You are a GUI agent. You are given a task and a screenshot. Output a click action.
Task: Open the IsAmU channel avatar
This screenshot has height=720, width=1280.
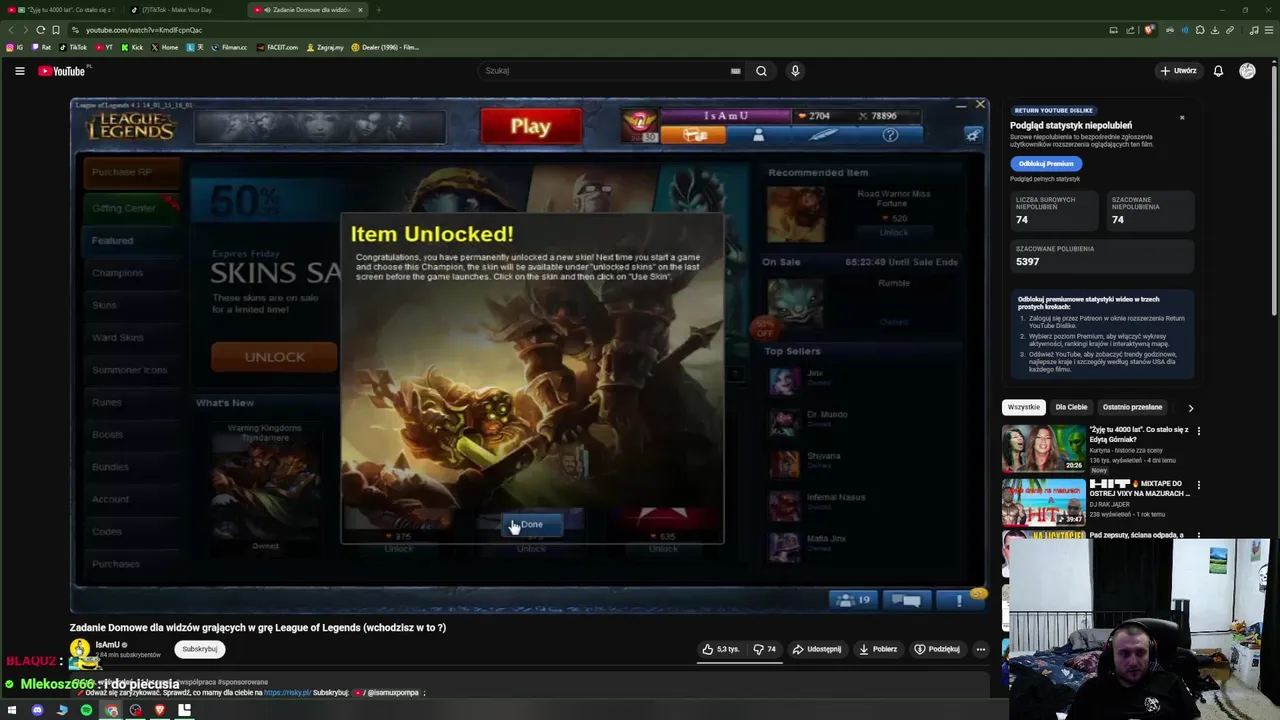(x=80, y=649)
